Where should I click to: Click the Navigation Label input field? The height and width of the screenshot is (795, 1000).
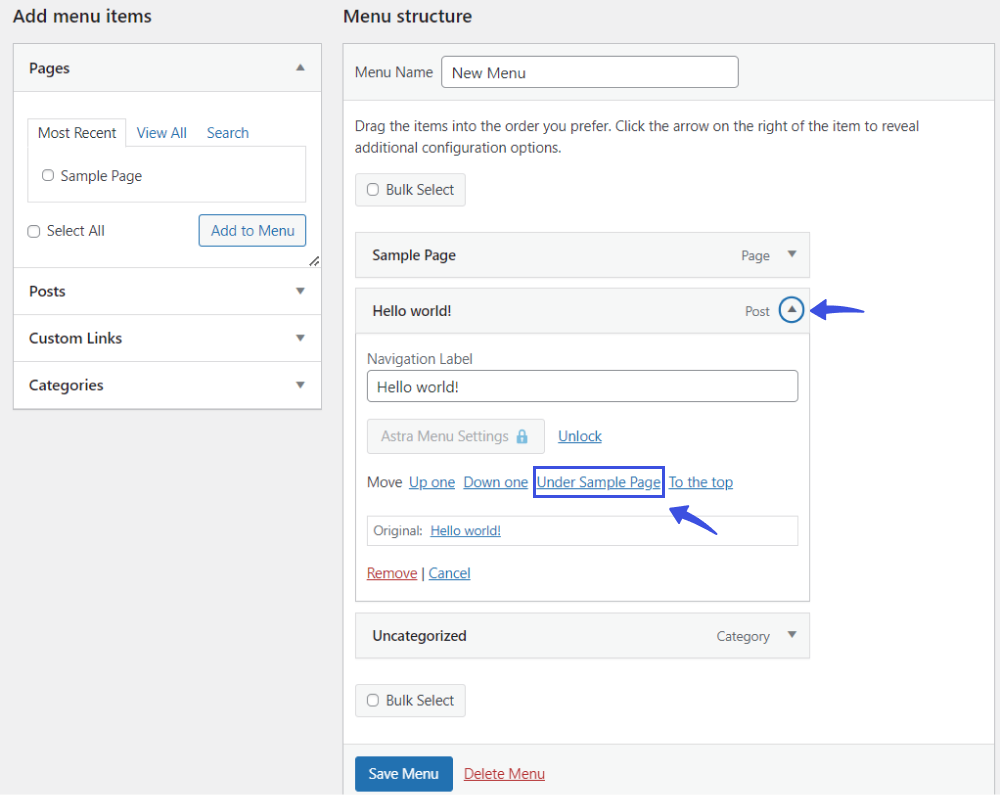coord(582,386)
